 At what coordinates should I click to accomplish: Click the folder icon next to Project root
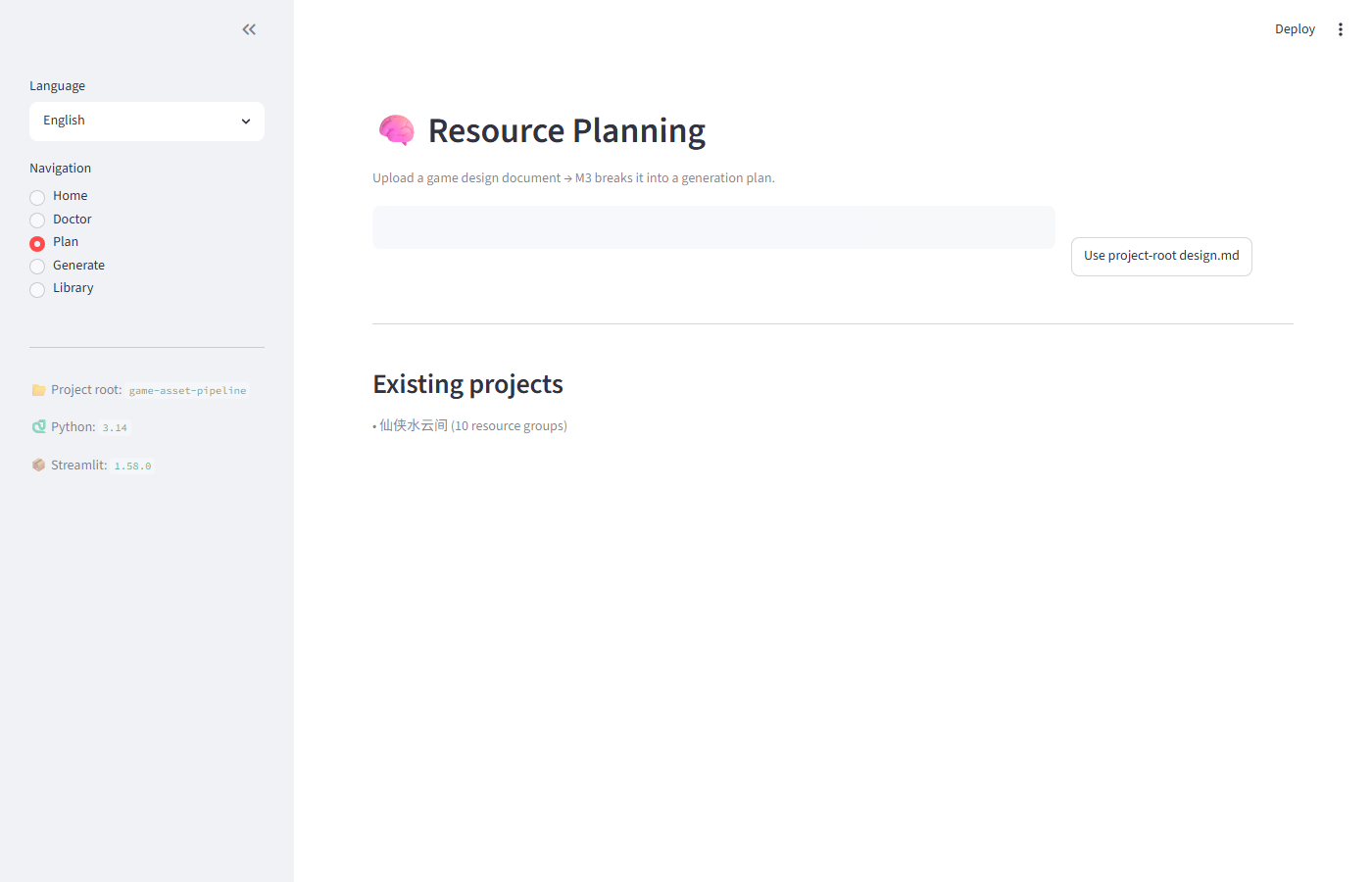tap(38, 390)
